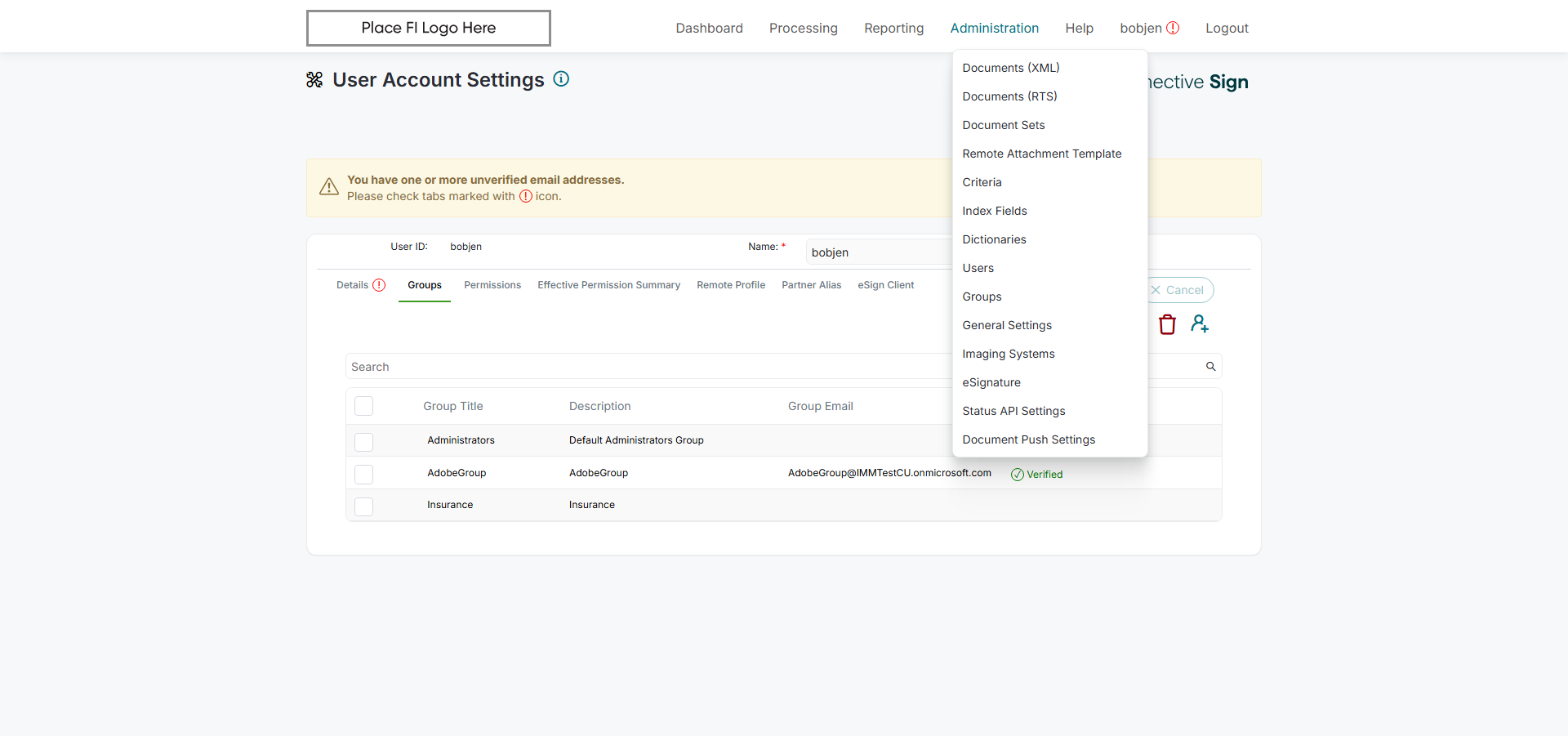Click the Cancel button
The width and height of the screenshot is (1568, 736).
(1179, 290)
